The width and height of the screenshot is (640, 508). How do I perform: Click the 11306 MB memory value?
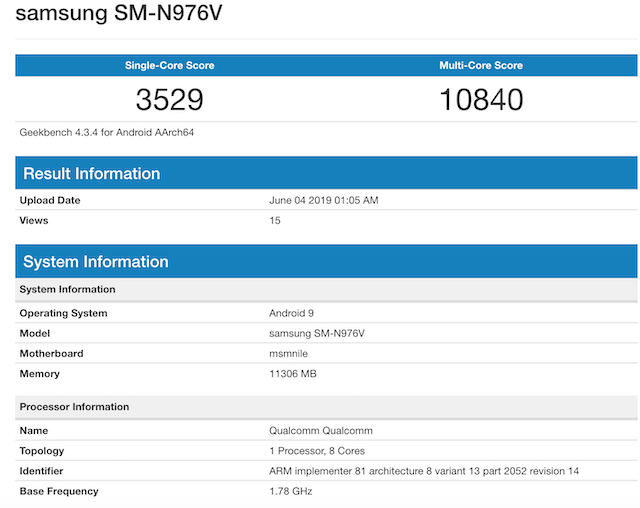click(x=295, y=373)
